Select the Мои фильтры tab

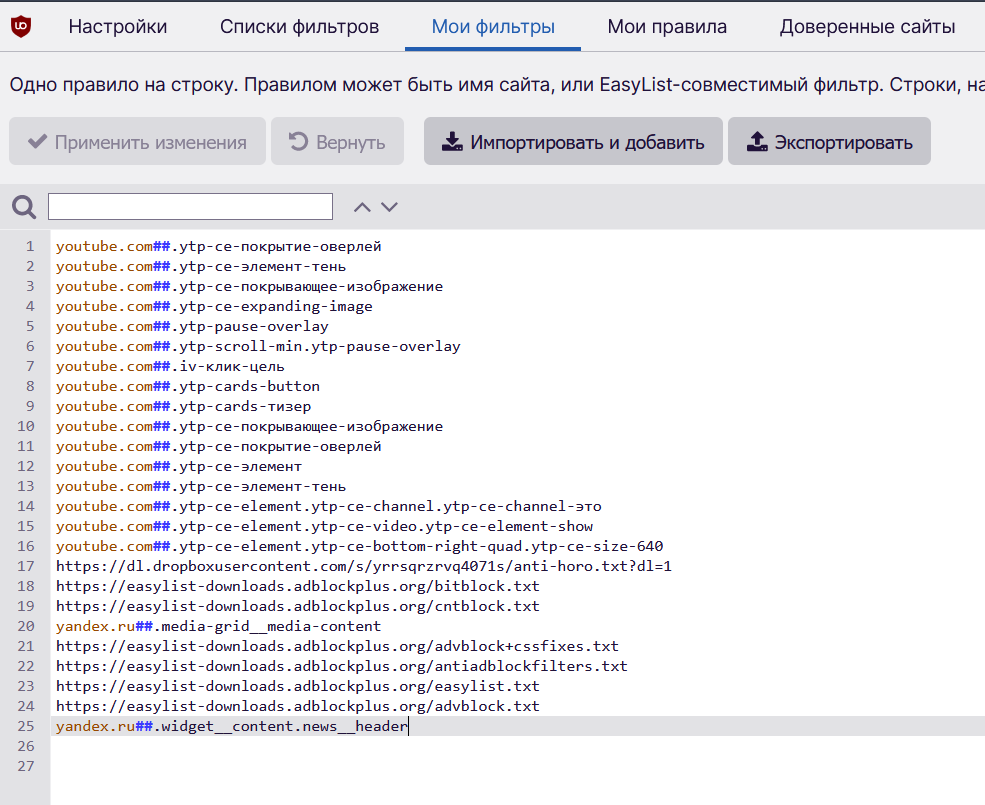(493, 26)
